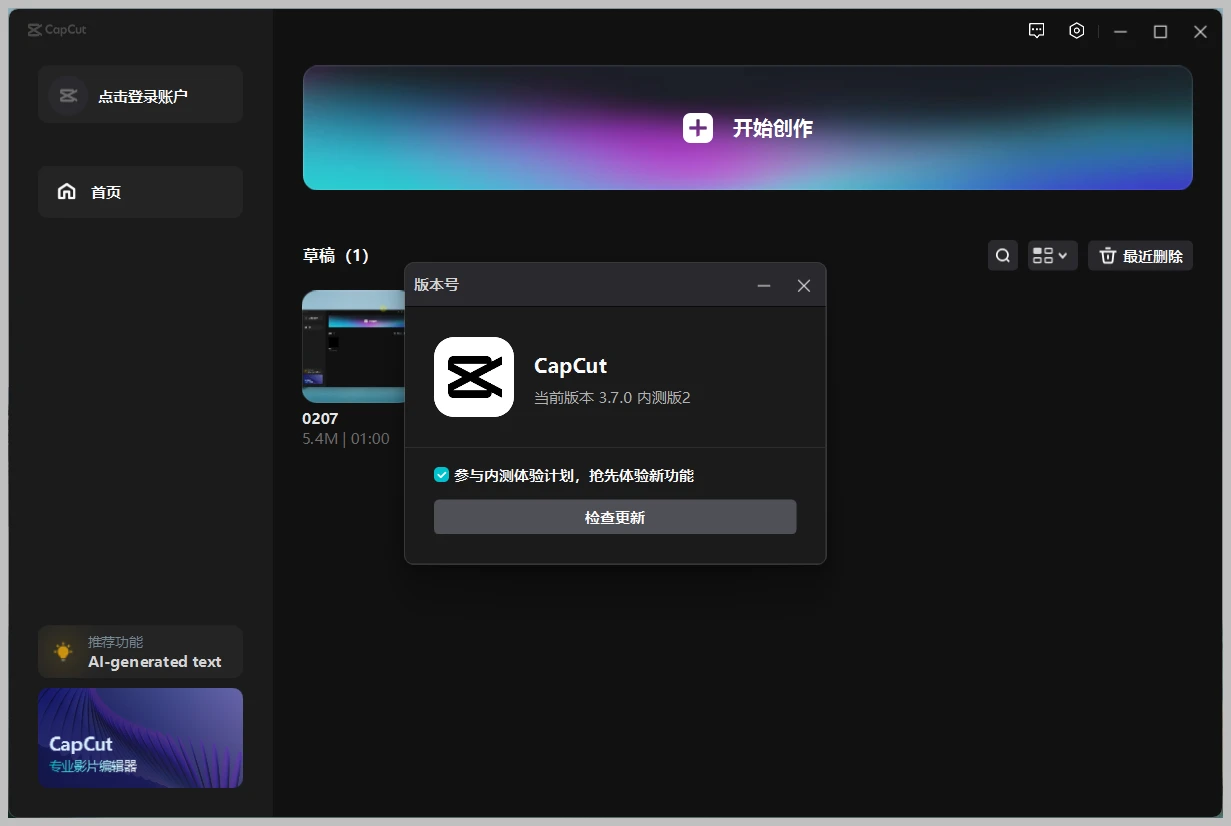The height and width of the screenshot is (826, 1231).
Task: Click the lightbulb recommended feature icon
Action: click(x=64, y=652)
